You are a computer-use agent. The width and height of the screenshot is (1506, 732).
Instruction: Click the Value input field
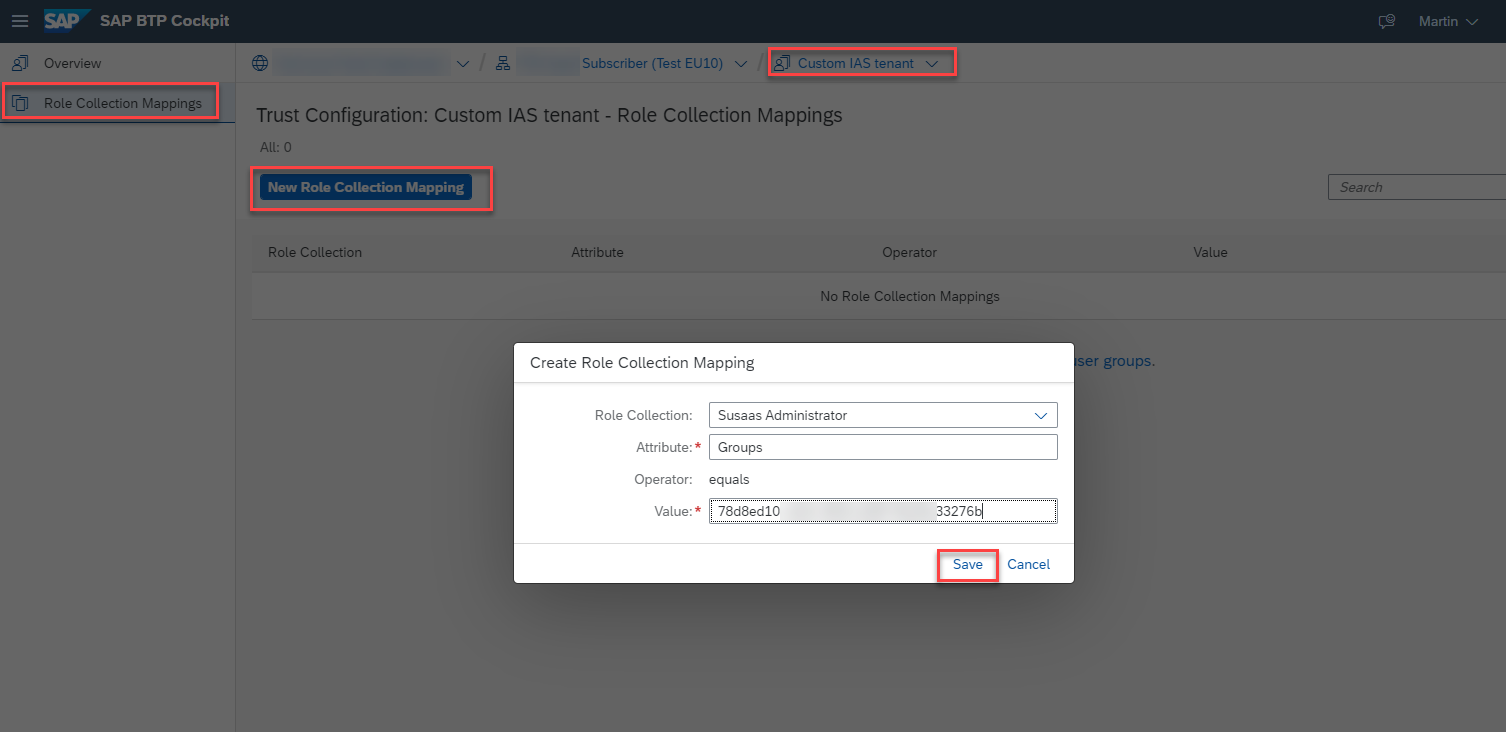[x=883, y=511]
